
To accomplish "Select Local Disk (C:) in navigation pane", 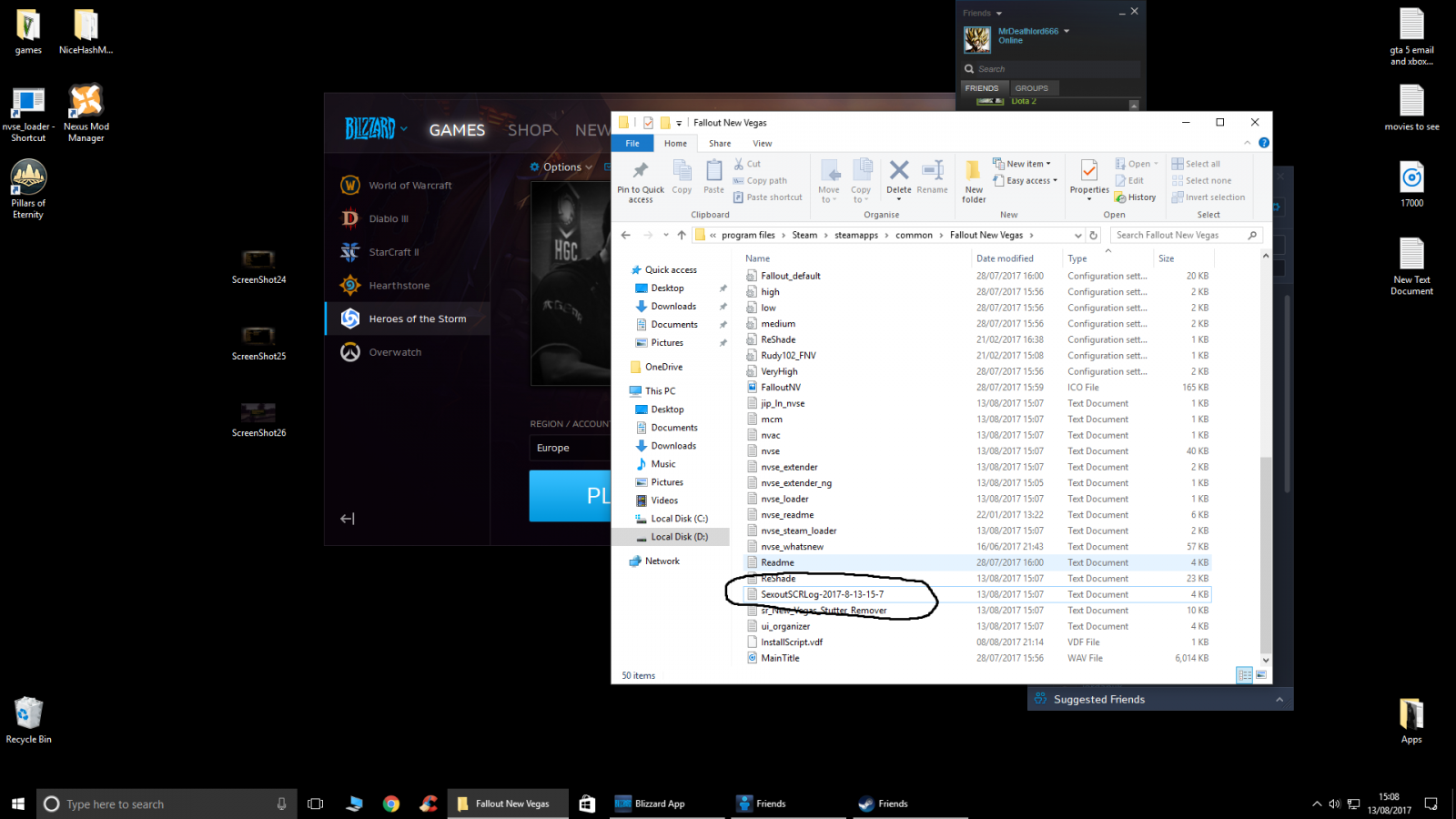I will click(679, 519).
